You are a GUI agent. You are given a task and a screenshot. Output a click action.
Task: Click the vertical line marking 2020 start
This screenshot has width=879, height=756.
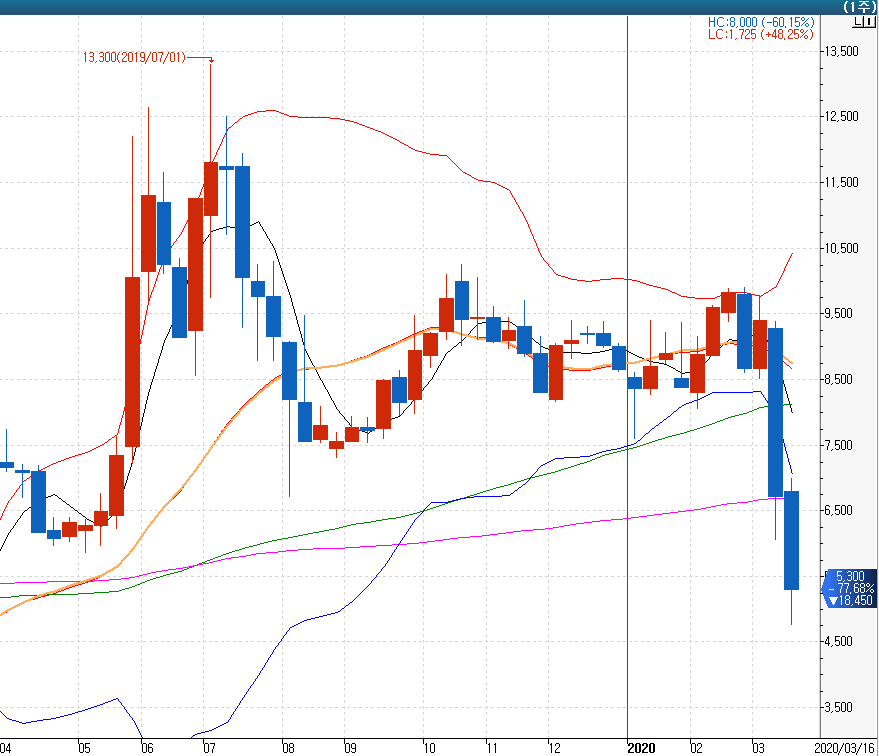point(627,400)
